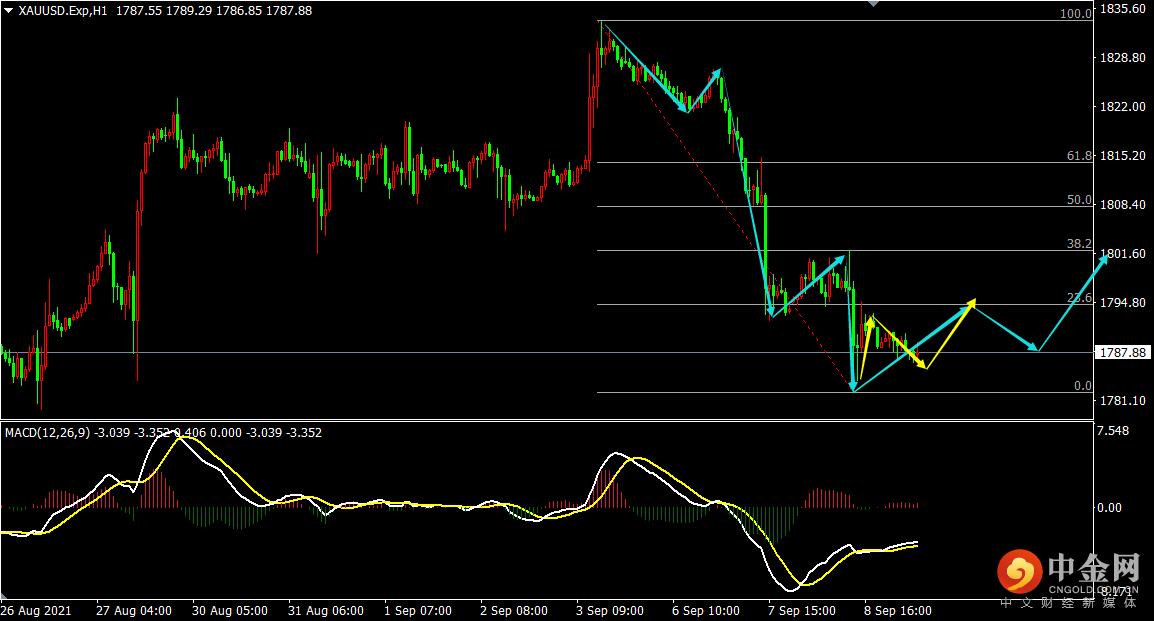Click the 7 Sep 15:00 time label
This screenshot has height=621, width=1154.
(801, 611)
